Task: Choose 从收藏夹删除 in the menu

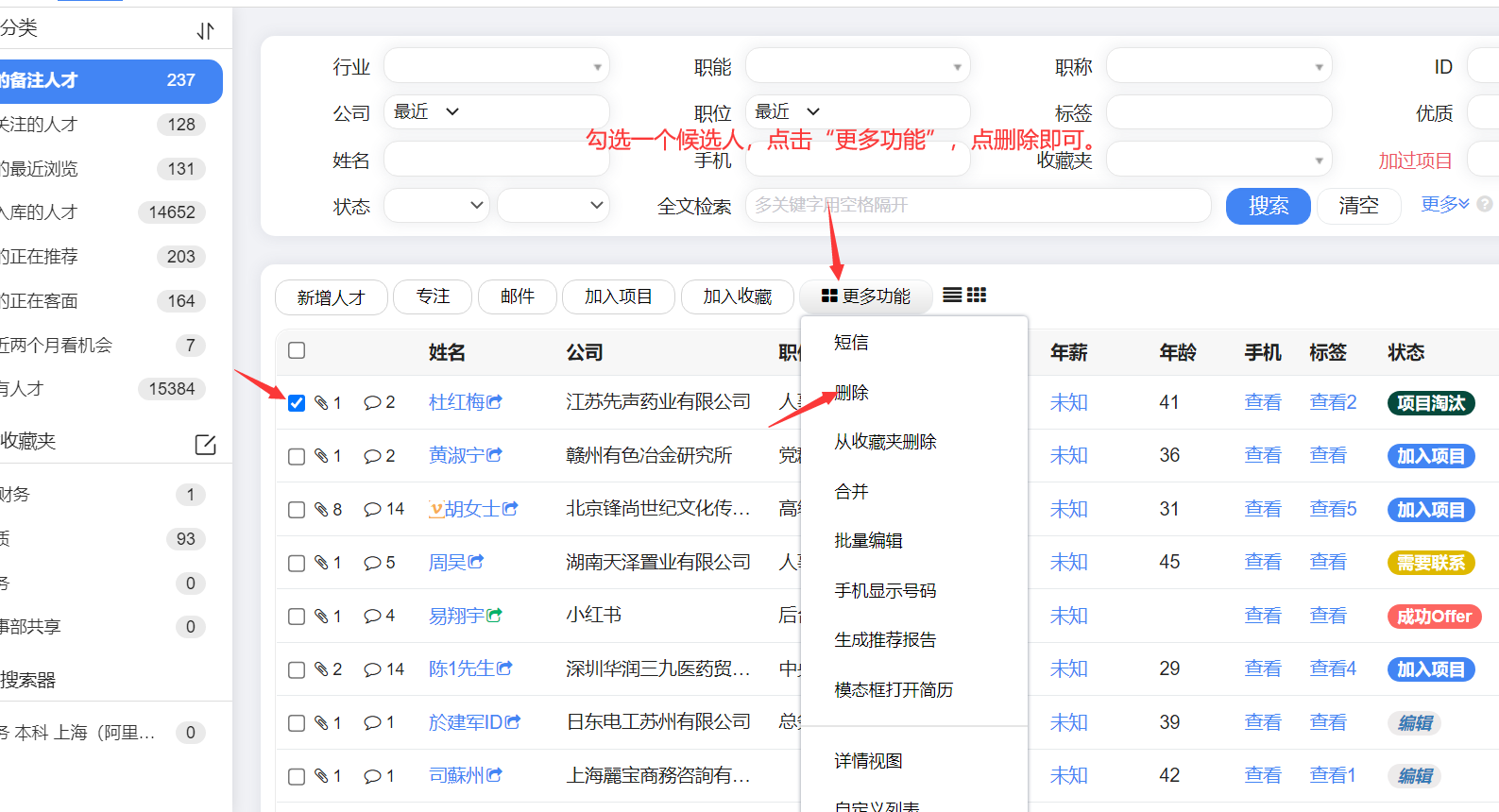Action: point(885,442)
